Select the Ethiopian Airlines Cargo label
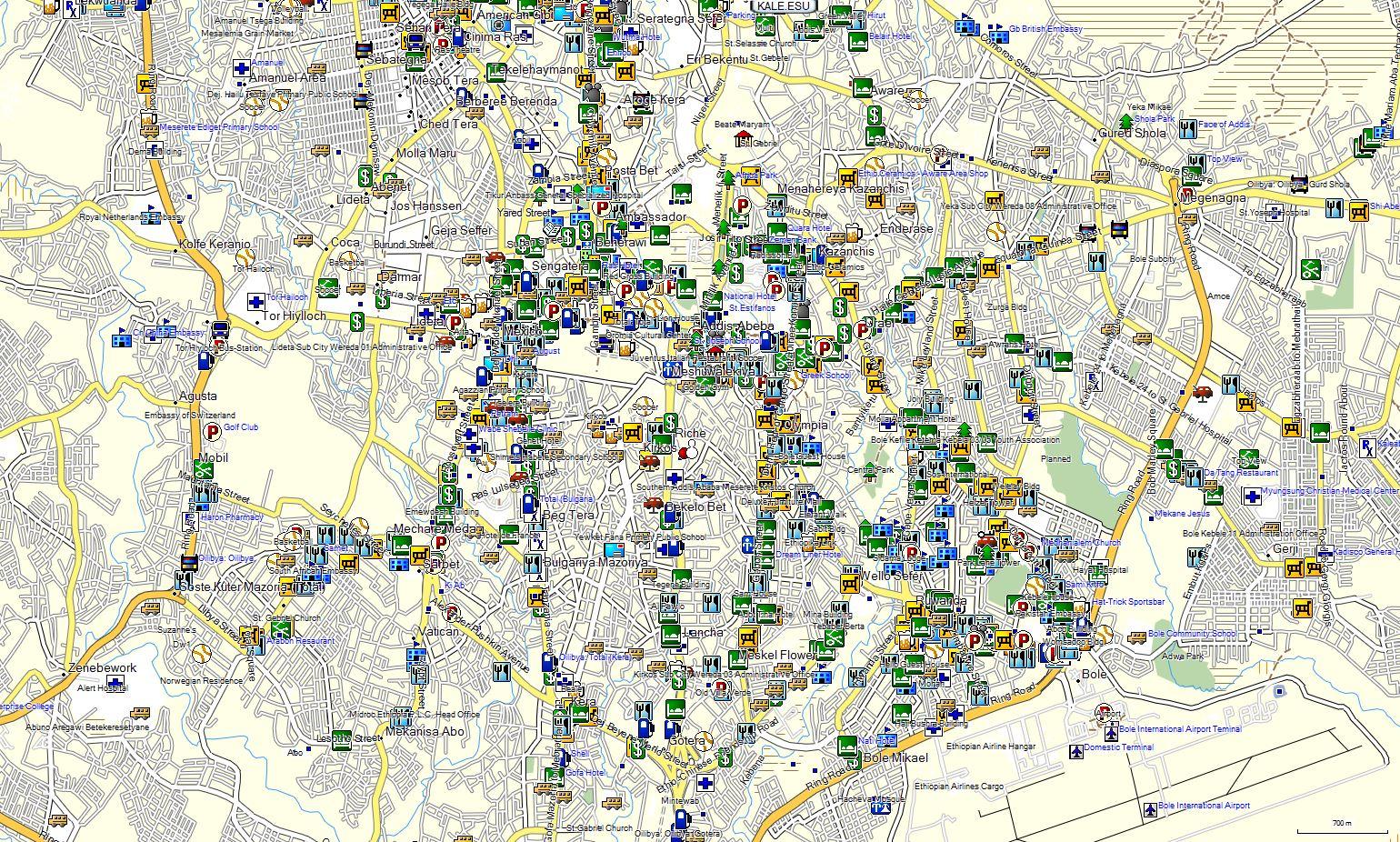The width and height of the screenshot is (1400, 842). pyautogui.click(x=958, y=786)
